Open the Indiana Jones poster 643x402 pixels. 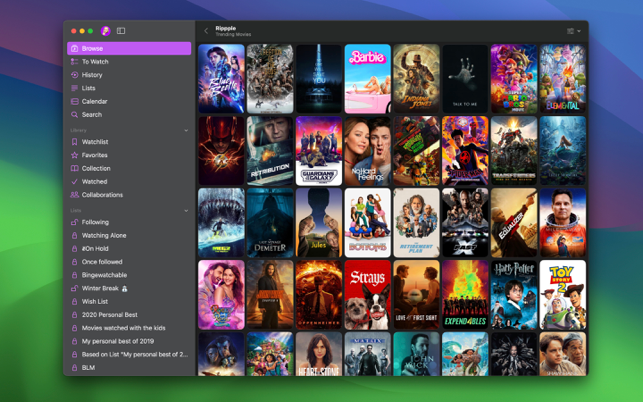click(x=417, y=79)
